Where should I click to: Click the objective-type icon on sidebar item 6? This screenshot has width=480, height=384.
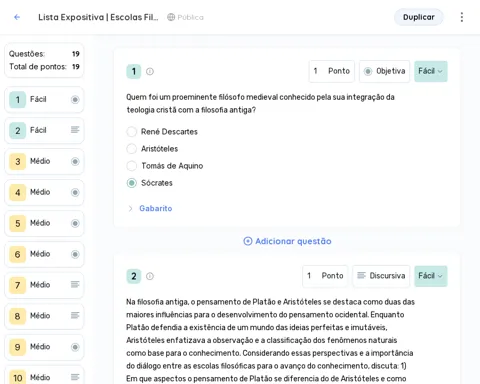(75, 254)
